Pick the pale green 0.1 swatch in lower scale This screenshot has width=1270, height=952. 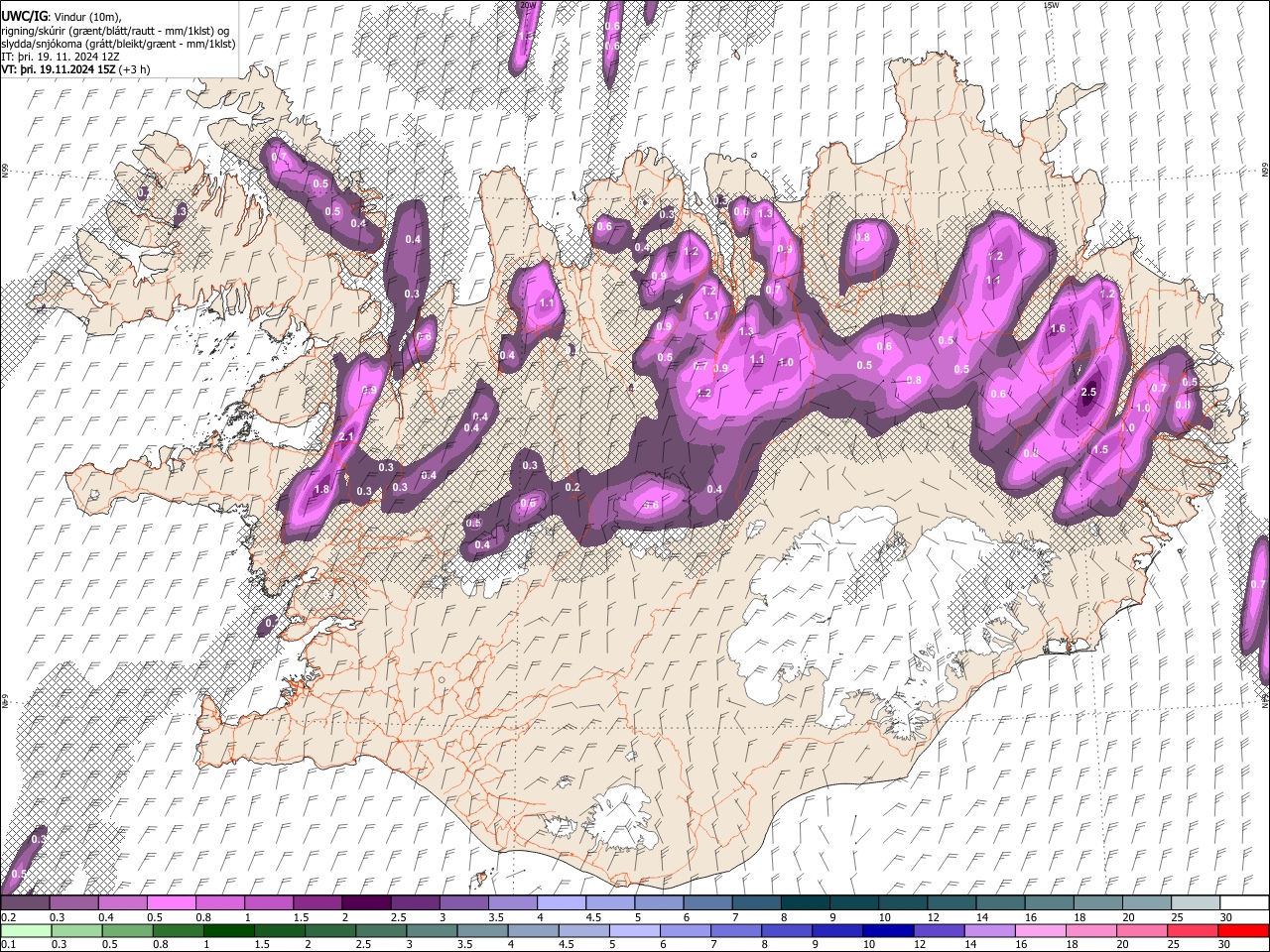pos(25,930)
